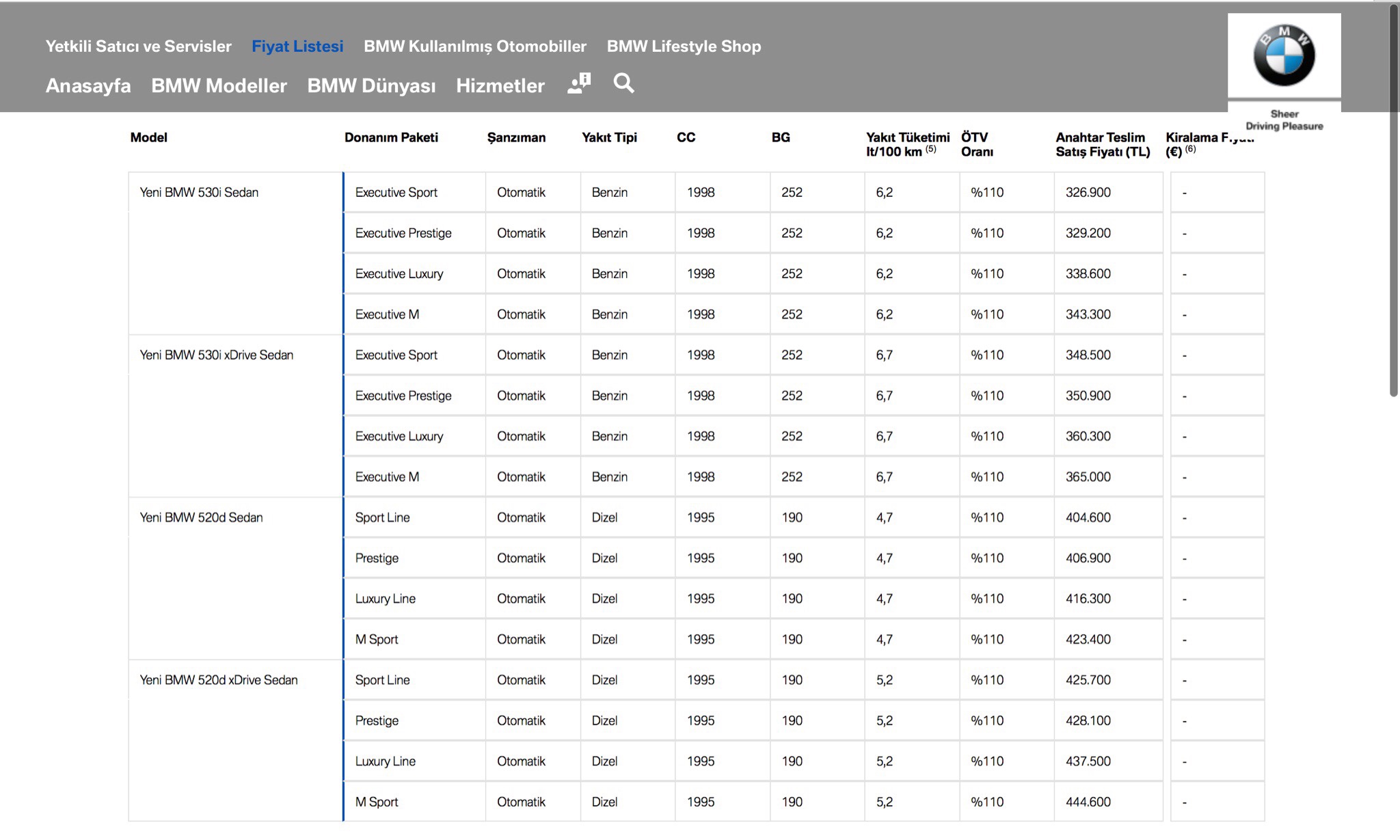Click 190 in the 416.300 row
Screen dimensions: 1400x840
click(x=792, y=599)
